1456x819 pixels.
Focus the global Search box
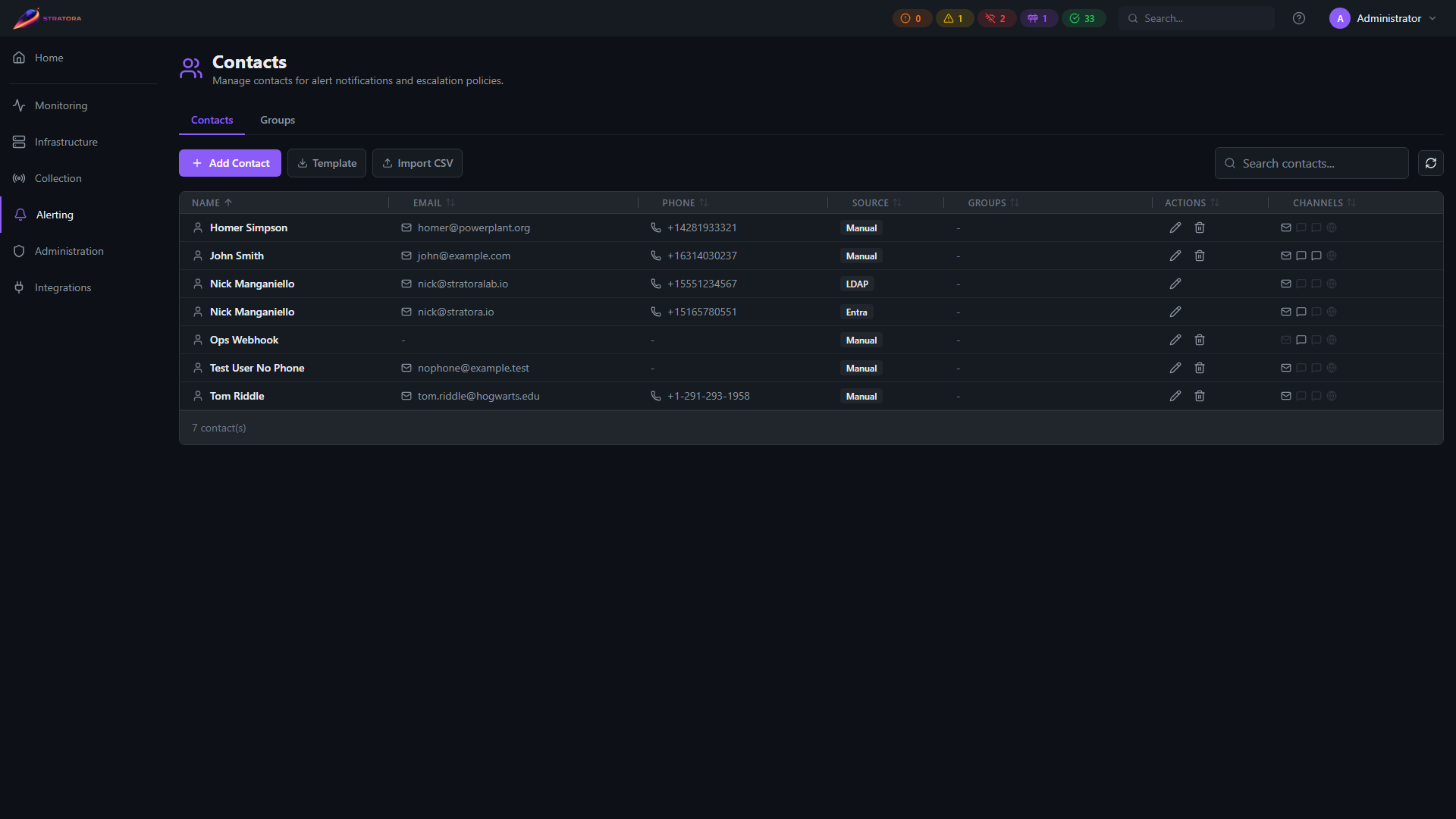point(1197,18)
